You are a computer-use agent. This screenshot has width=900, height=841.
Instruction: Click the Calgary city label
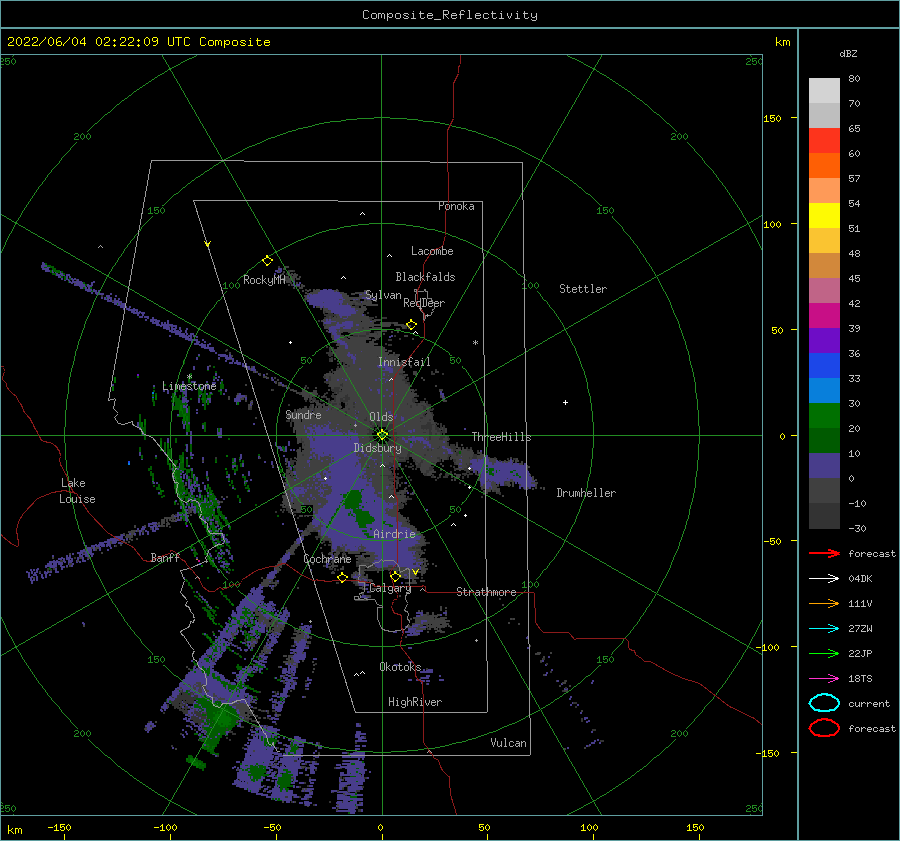click(x=390, y=588)
